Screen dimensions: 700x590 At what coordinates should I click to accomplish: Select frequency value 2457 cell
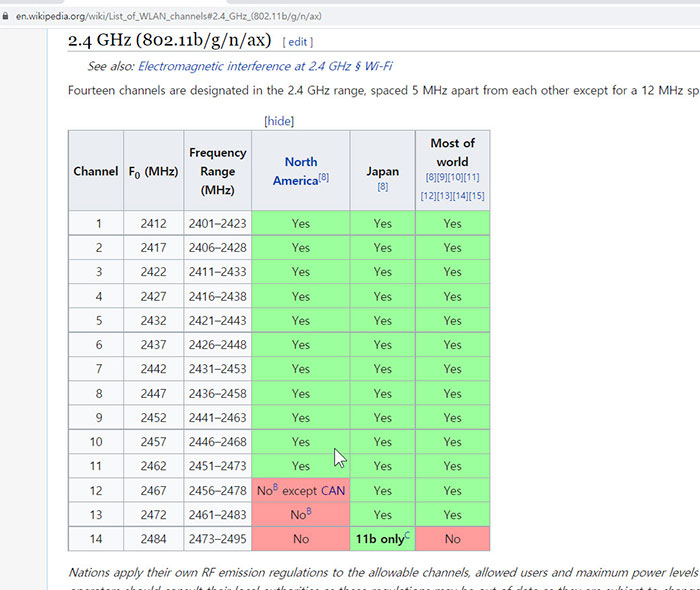pos(153,442)
